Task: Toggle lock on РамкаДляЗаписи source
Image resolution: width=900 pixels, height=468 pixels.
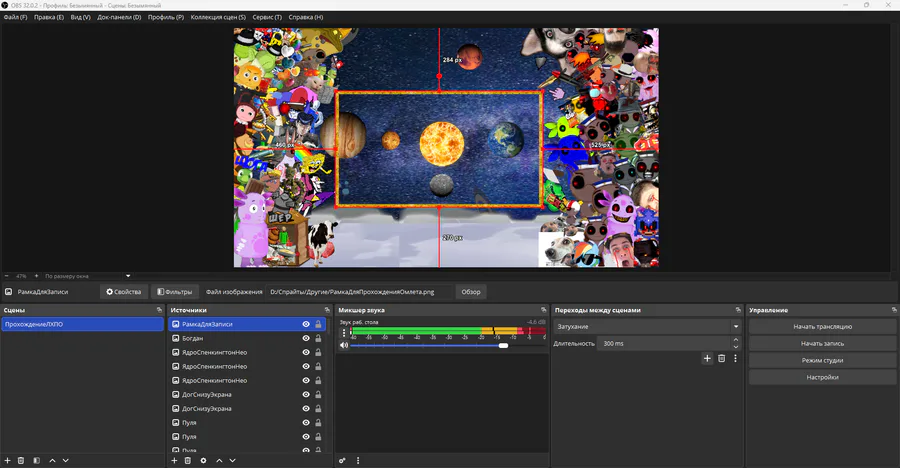Action: click(x=318, y=324)
